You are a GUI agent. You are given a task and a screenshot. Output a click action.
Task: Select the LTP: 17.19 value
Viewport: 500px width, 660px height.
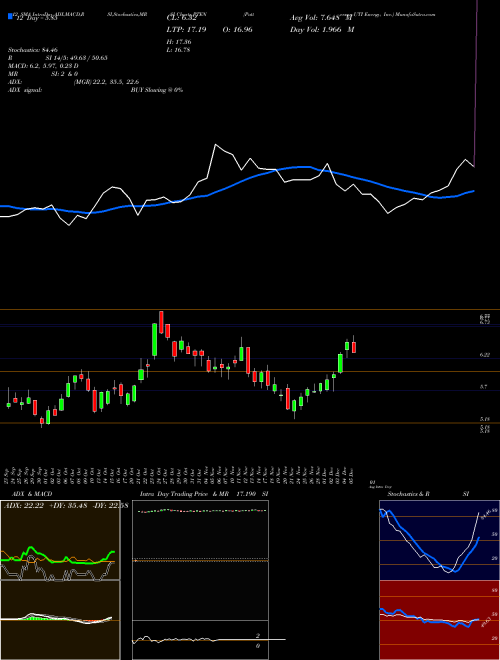click(186, 30)
